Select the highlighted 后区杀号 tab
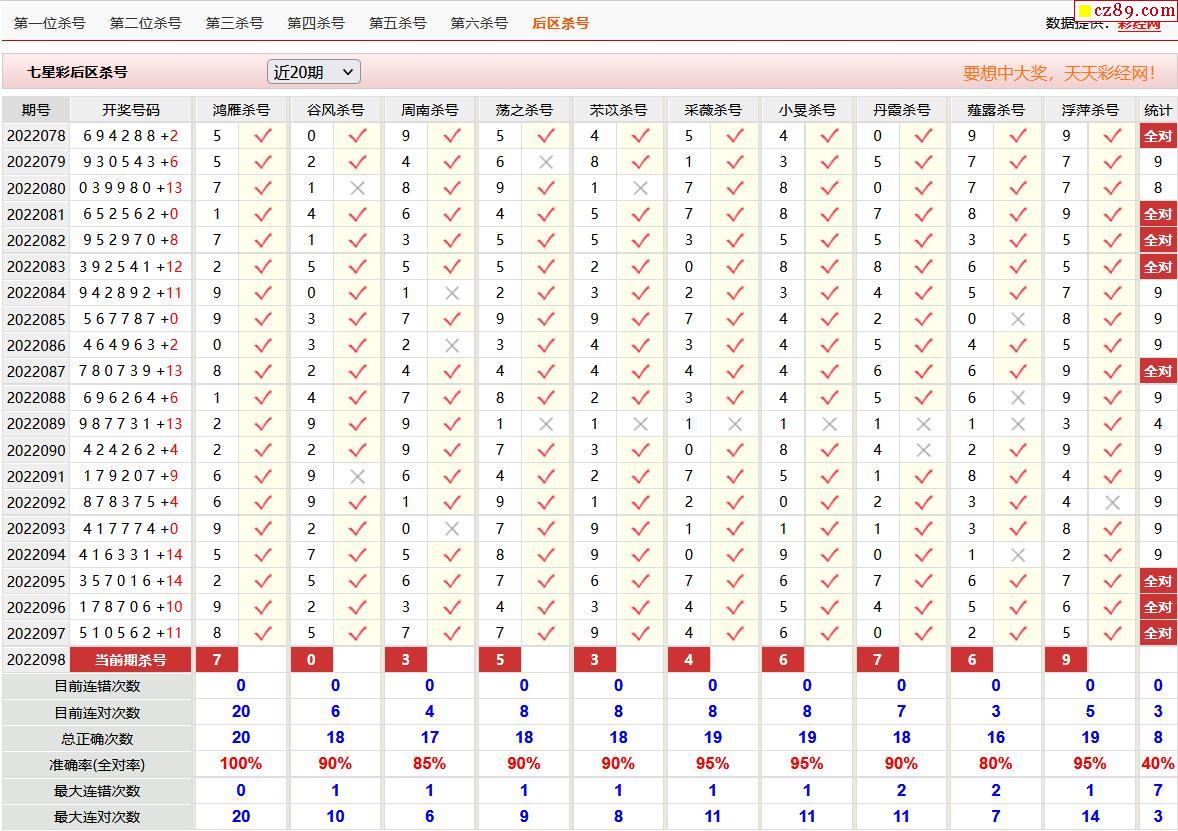This screenshot has width=1178, height=831. pos(560,23)
